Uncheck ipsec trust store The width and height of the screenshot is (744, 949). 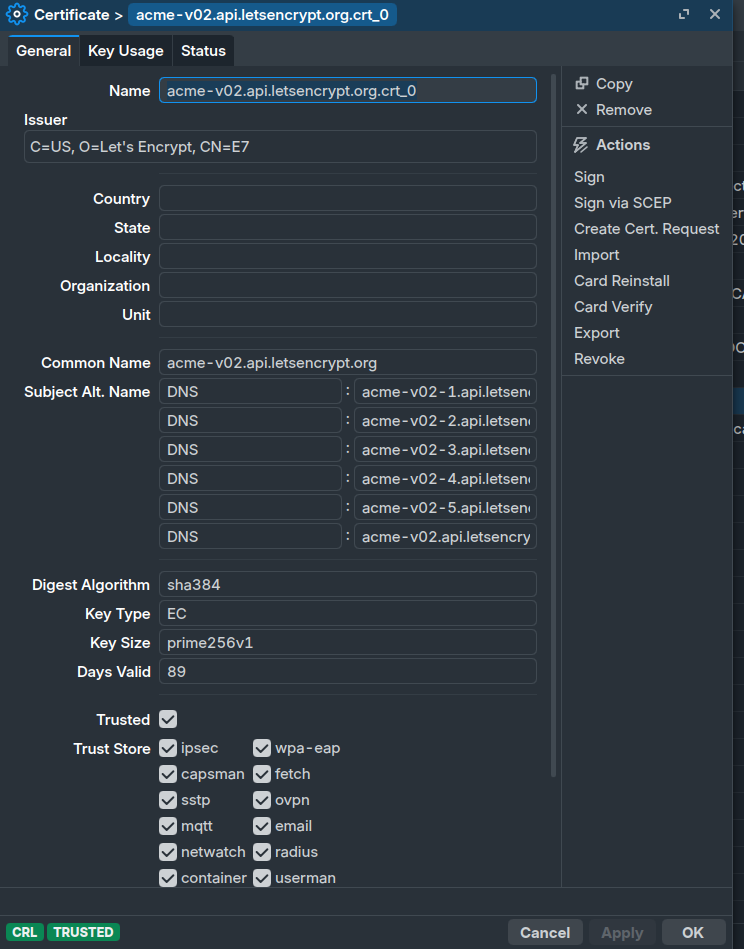[168, 748]
